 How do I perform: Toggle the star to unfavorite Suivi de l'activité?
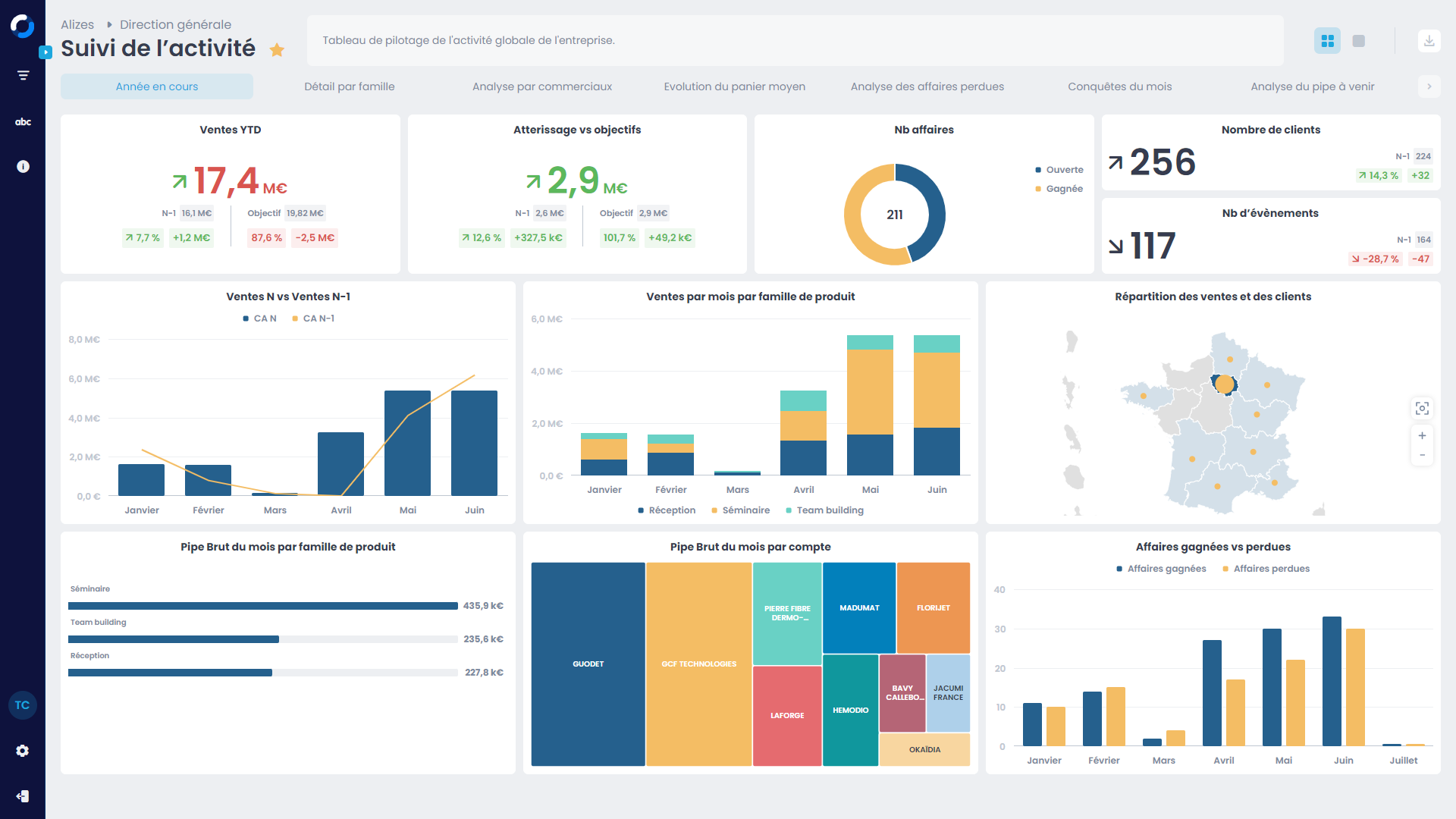click(x=278, y=49)
